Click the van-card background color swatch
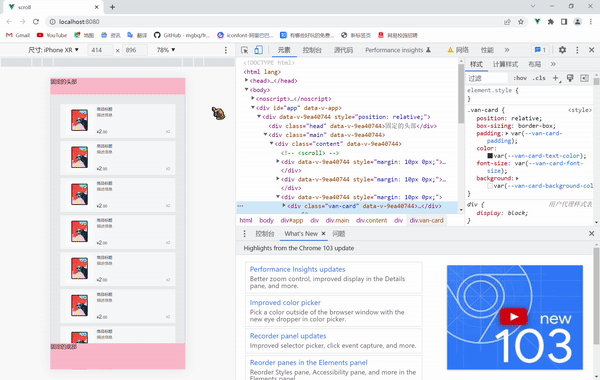Viewport: 600px width, 380px height. pyautogui.click(x=490, y=186)
